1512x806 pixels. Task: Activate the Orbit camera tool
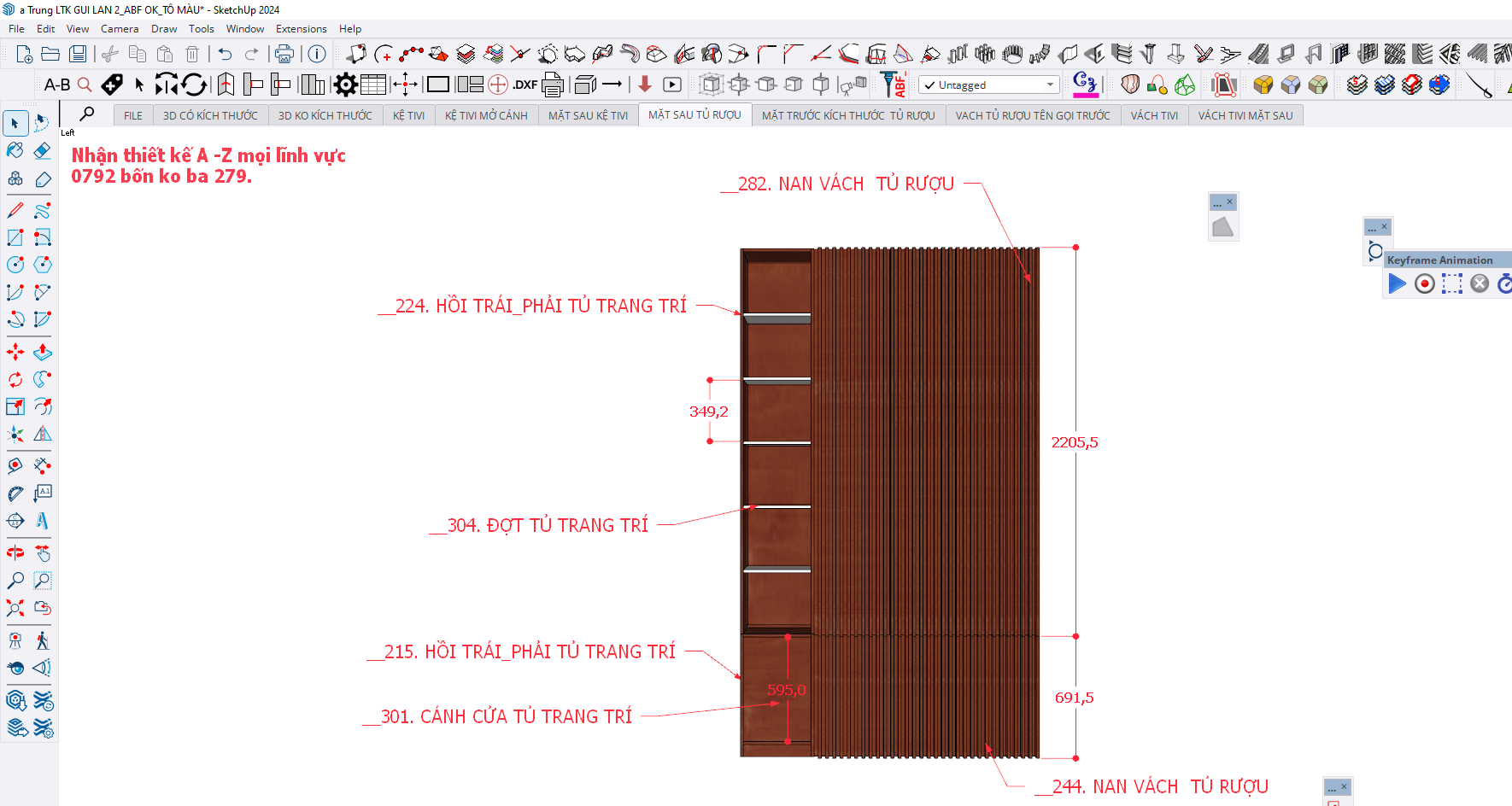(x=15, y=553)
